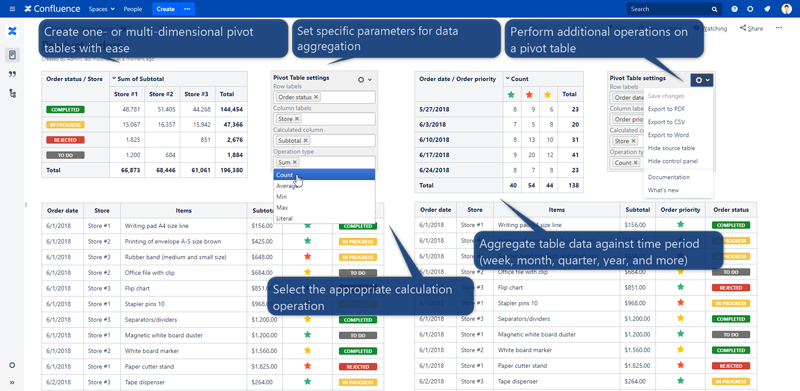The width and height of the screenshot is (800, 391).
Task: Click the 5/27/2018 row label
Action: click(433, 109)
